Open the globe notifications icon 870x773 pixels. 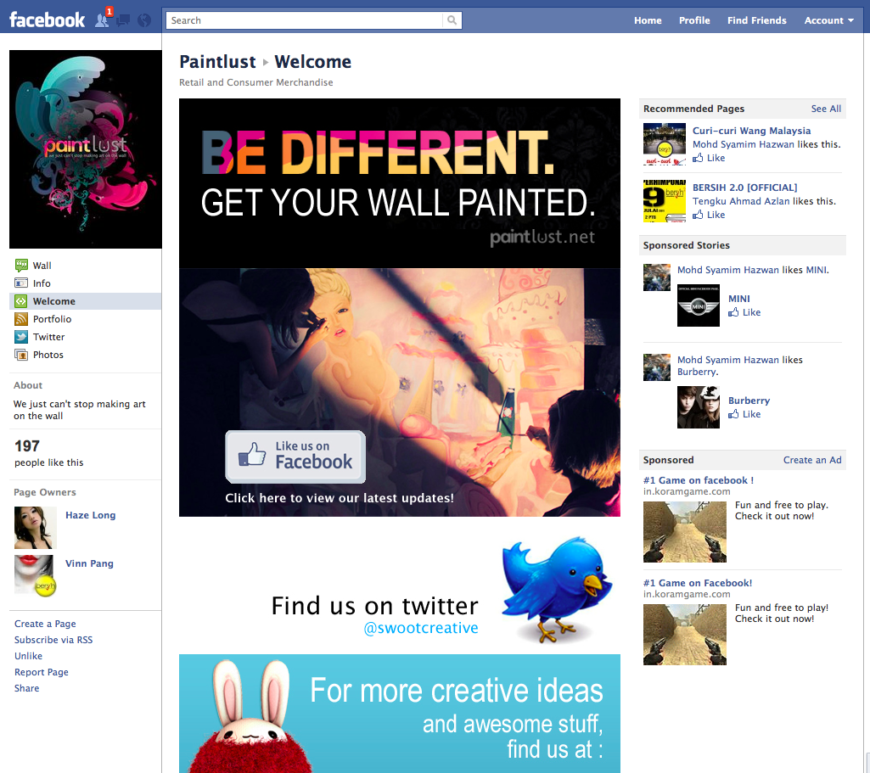pos(144,20)
